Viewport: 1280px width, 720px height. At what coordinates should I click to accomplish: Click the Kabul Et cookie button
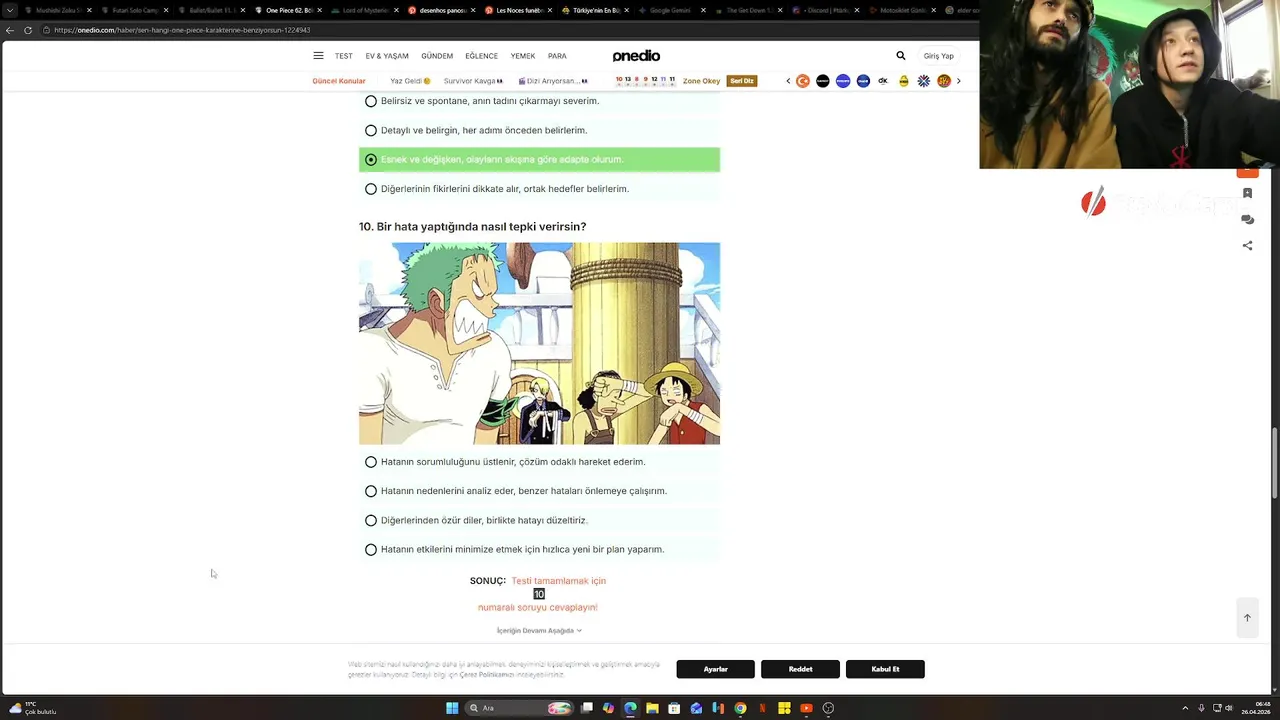(x=885, y=669)
